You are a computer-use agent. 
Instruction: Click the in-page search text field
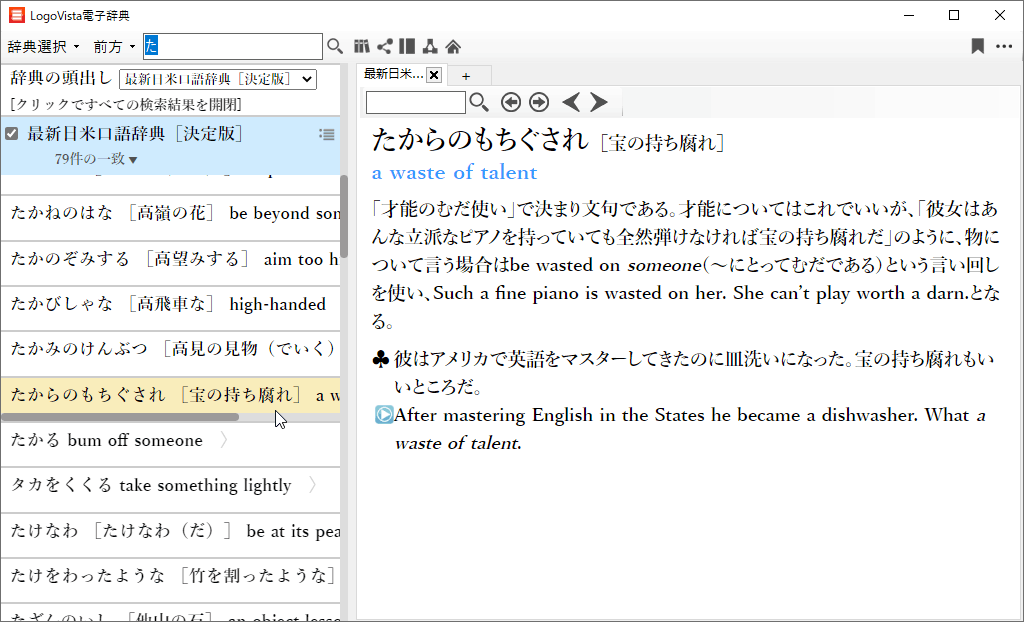415,102
